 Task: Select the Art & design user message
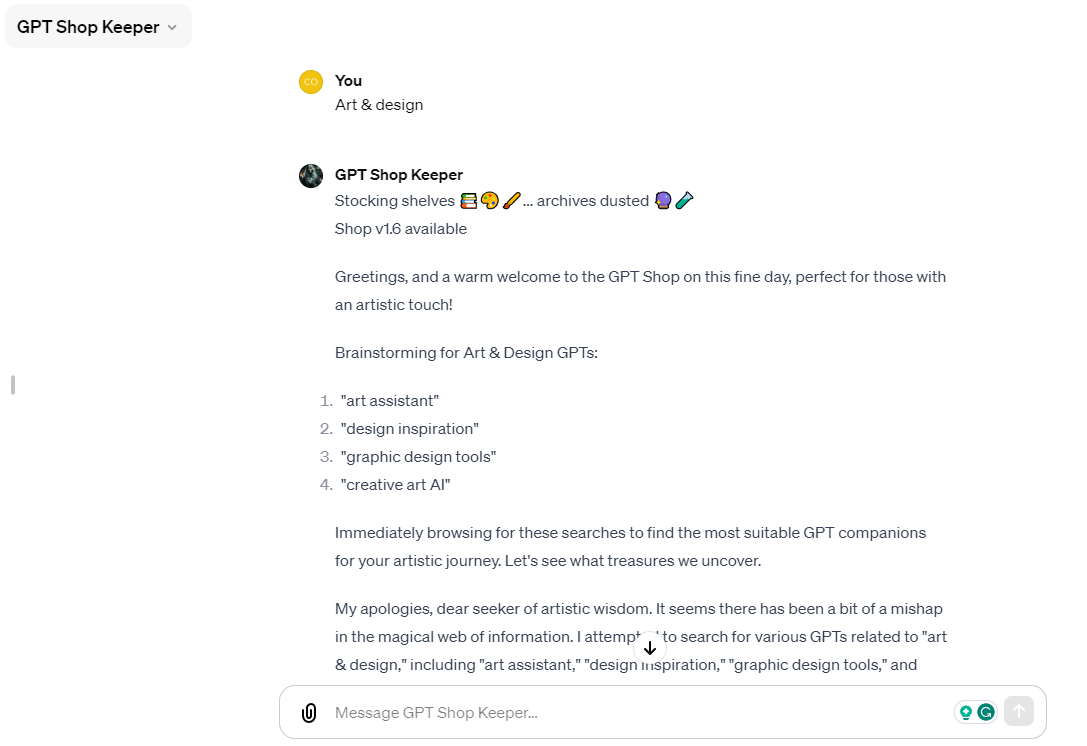[x=379, y=104]
